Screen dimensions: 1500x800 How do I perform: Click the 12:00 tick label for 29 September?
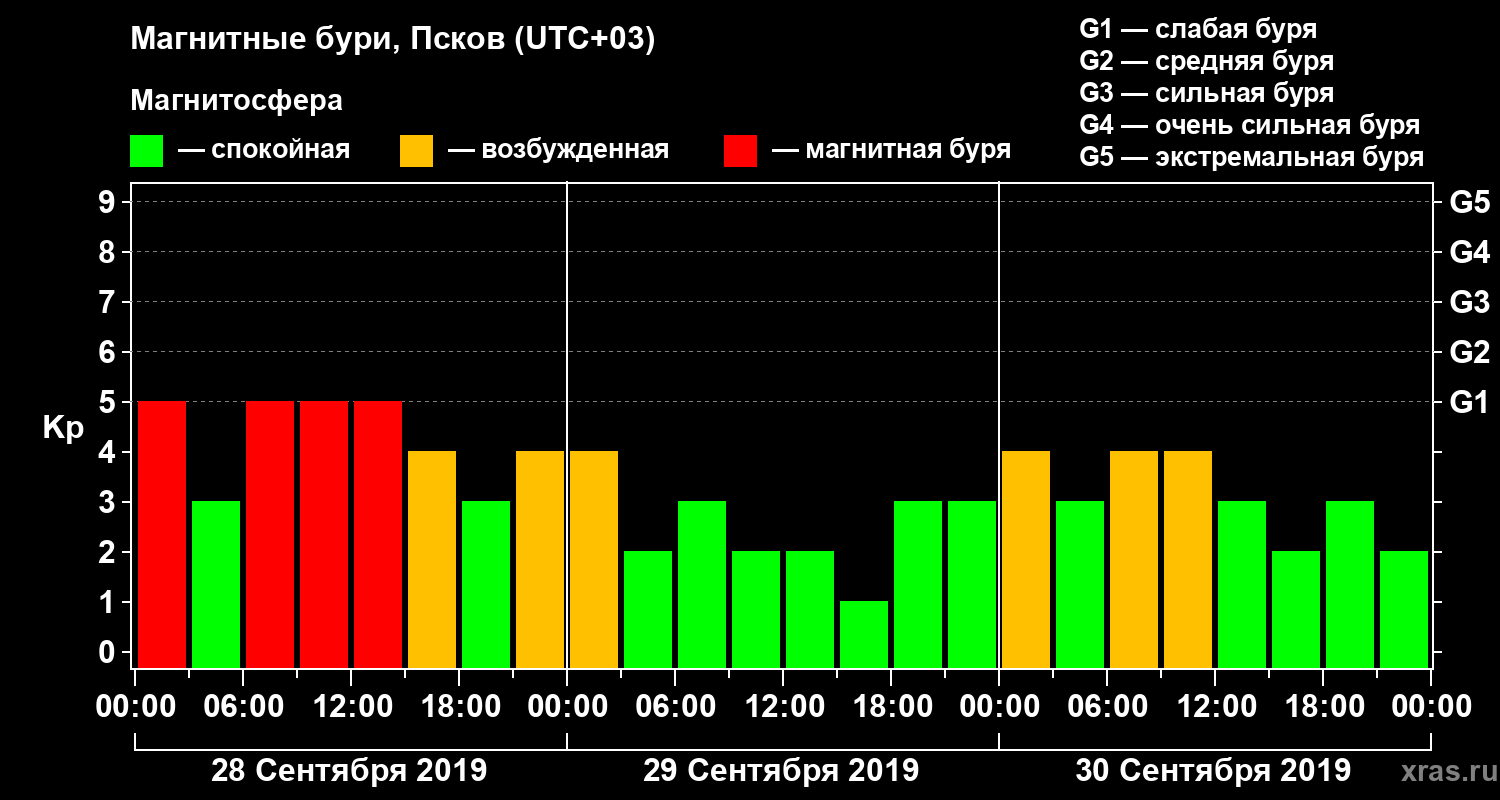coord(783,707)
